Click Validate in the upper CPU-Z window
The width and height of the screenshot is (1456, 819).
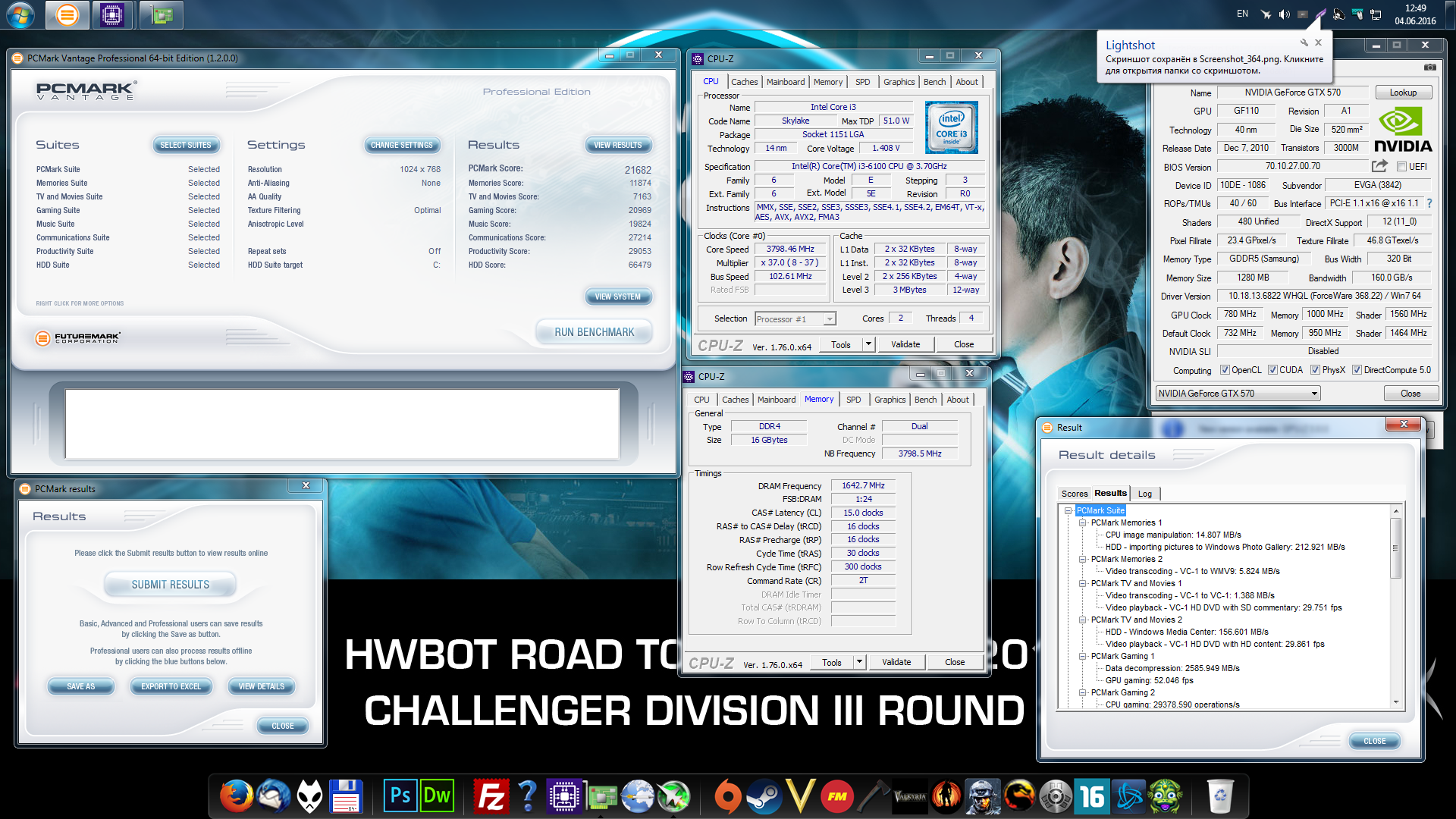click(x=905, y=344)
